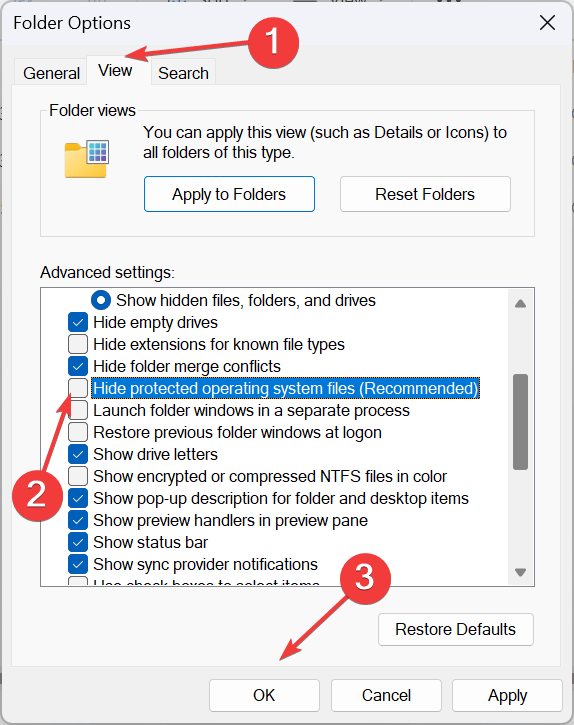Confirm with the OK button
The width and height of the screenshot is (574, 725).
pyautogui.click(x=264, y=695)
